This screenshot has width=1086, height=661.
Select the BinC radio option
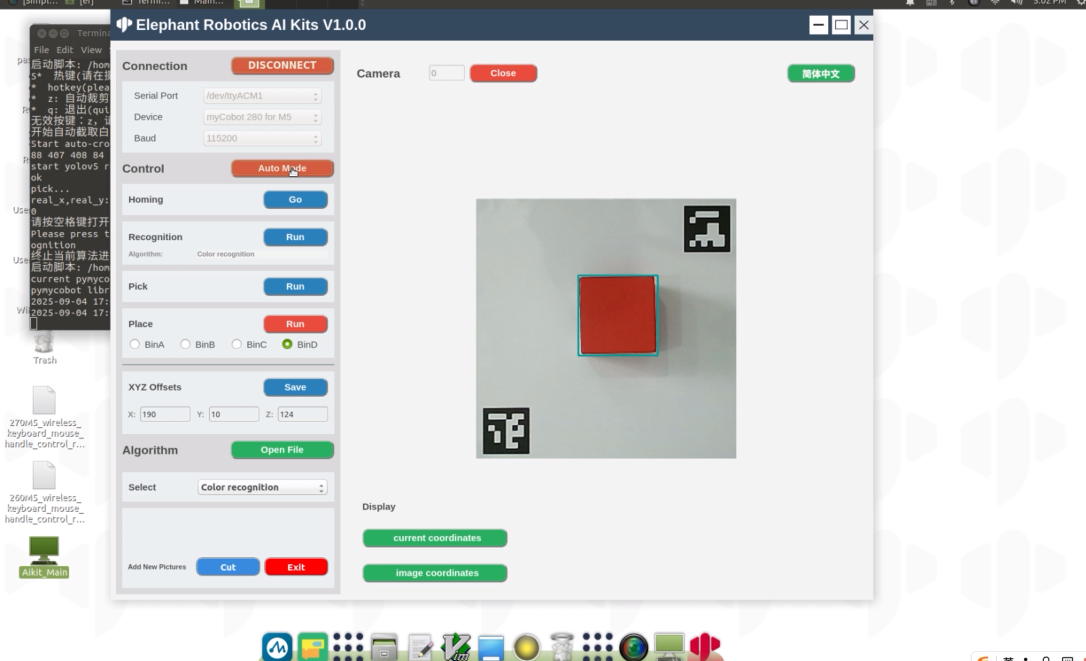tap(237, 344)
